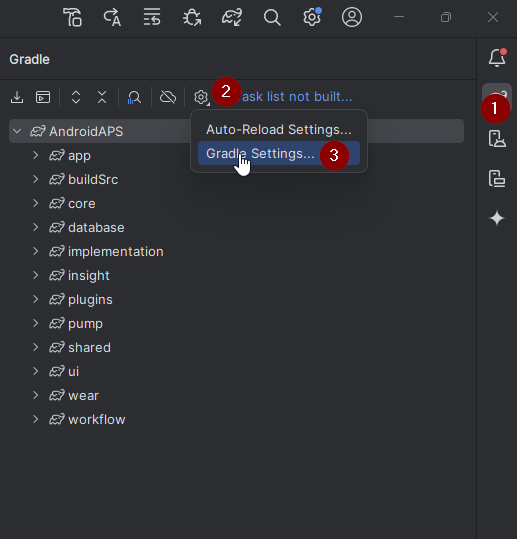Viewport: 517px width, 539px height.
Task: Click the Analyze Dependencies icon
Action: (134, 97)
